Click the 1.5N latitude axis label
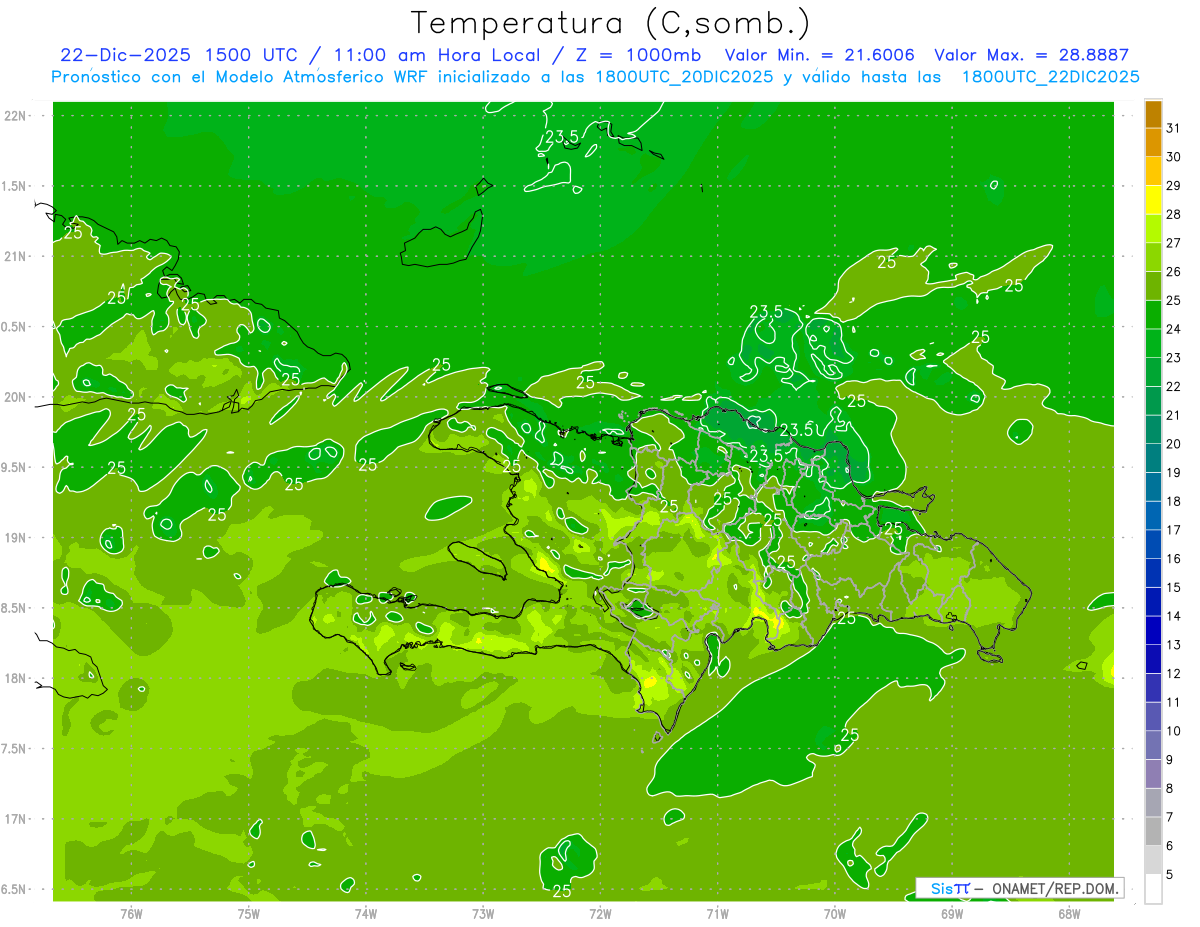1200x927 pixels. tap(15, 186)
